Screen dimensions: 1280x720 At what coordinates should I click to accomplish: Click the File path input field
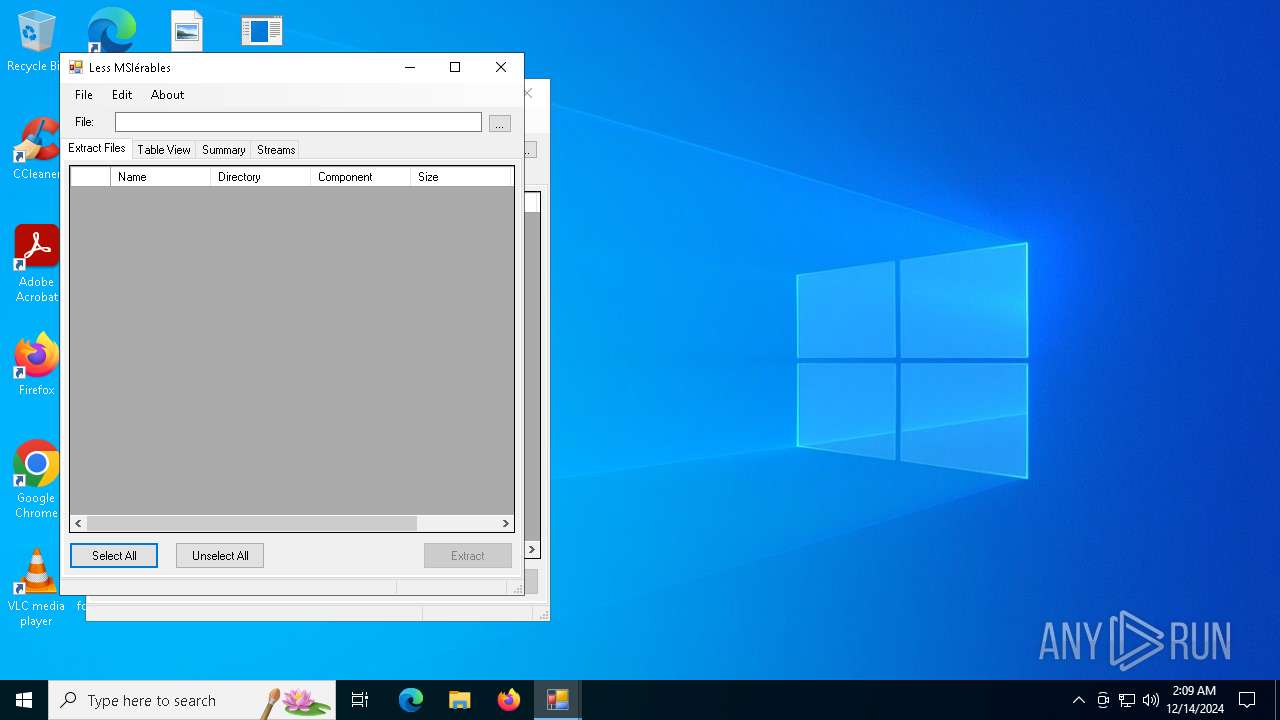298,122
